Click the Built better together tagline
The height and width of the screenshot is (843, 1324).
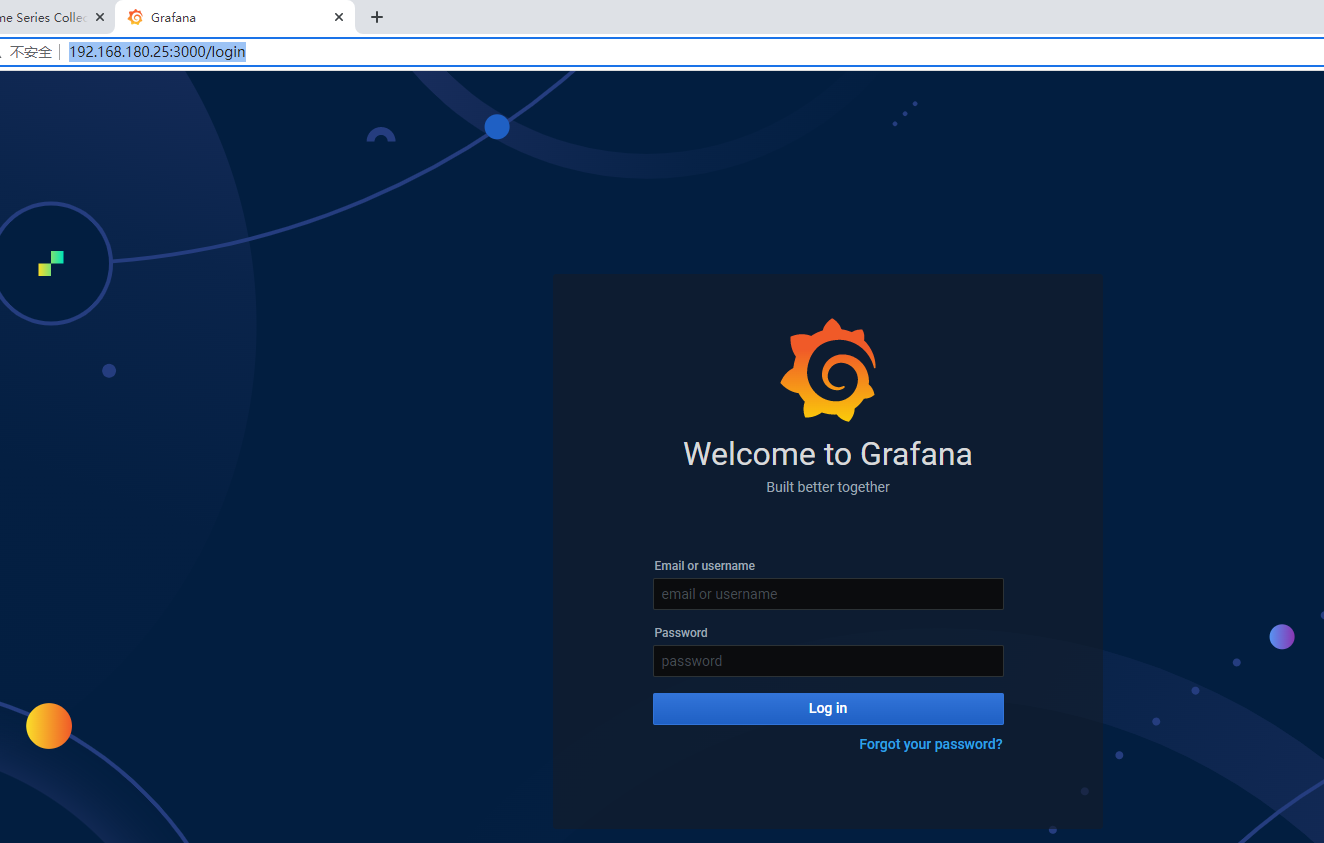point(828,487)
